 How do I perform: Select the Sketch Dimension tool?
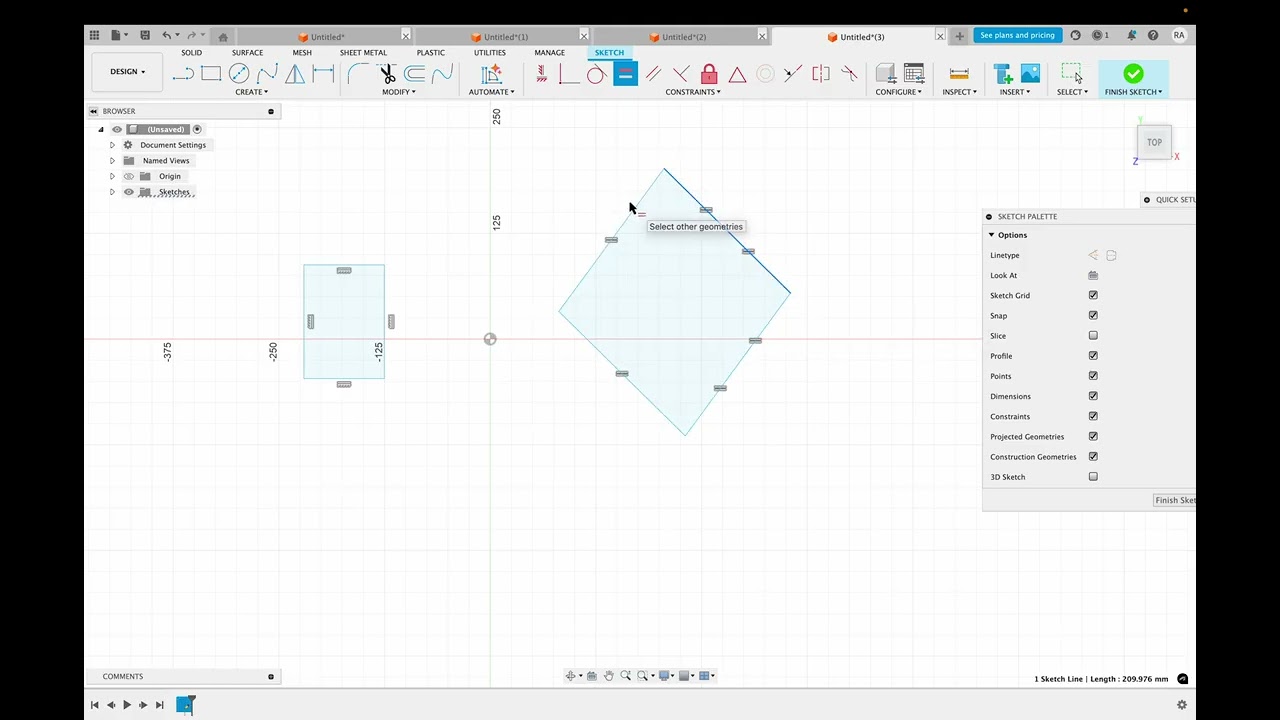[323, 74]
